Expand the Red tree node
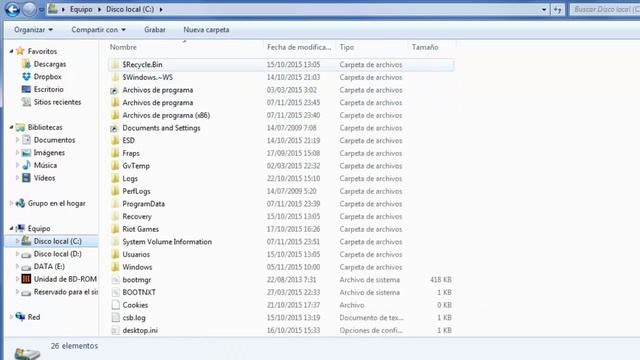 [11, 317]
